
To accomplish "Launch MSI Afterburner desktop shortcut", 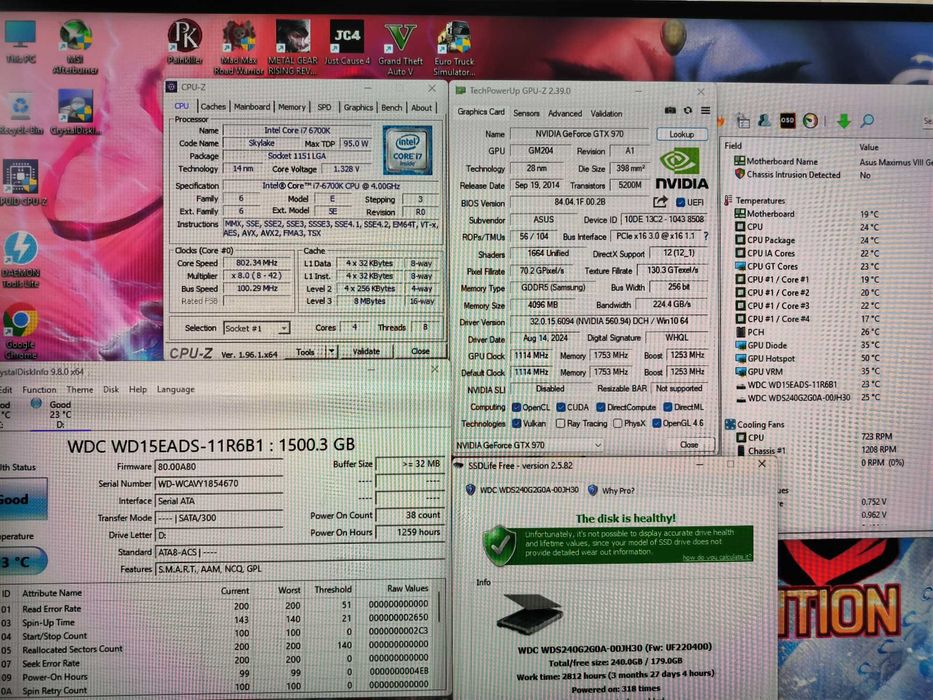I will [76, 46].
